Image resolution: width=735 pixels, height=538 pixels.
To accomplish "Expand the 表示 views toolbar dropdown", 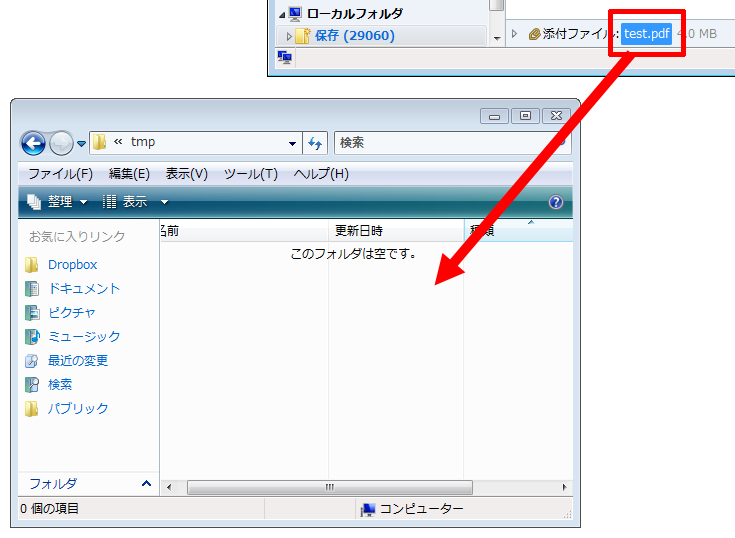I will pyautogui.click(x=164, y=202).
